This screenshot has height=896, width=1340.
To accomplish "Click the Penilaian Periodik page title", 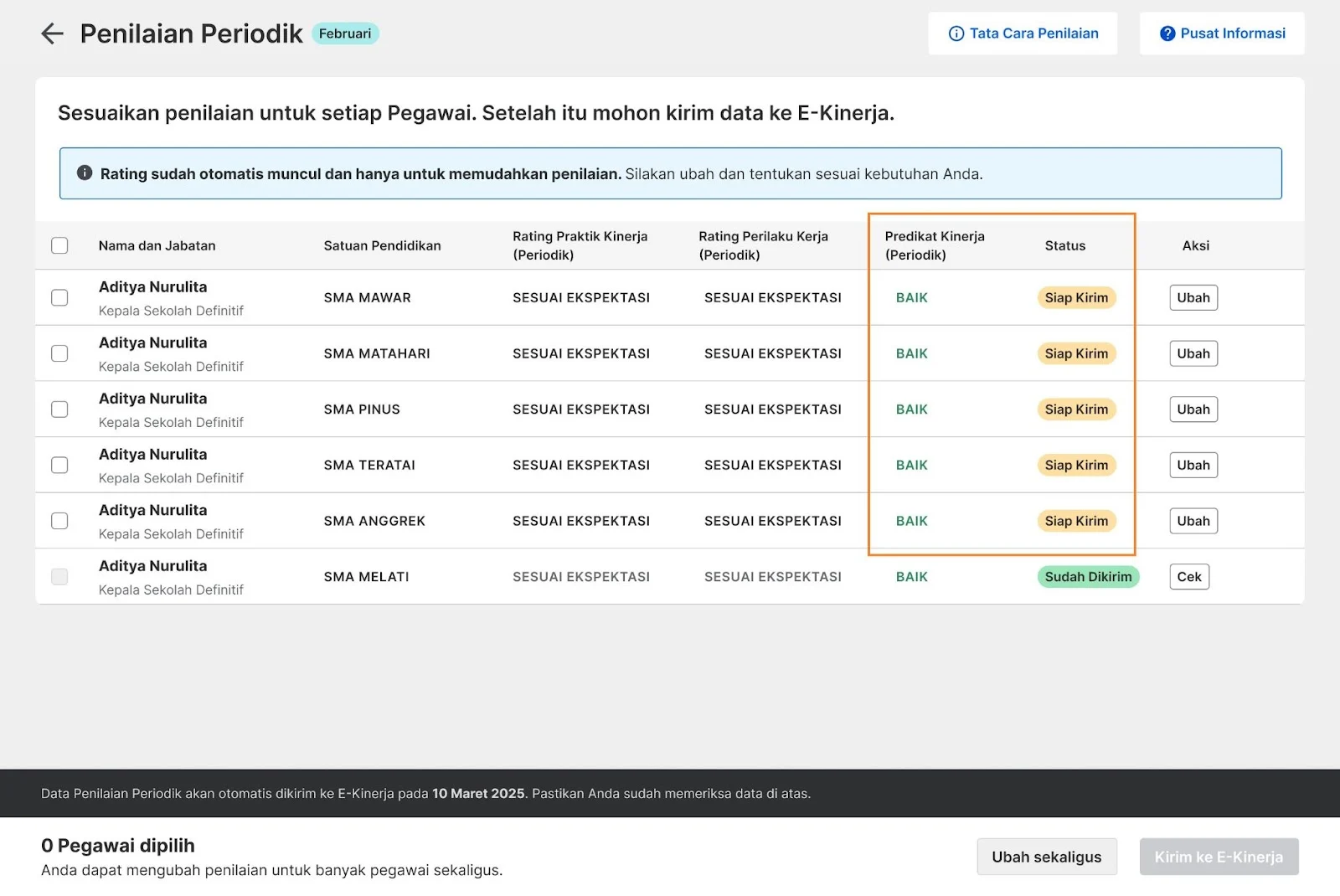I will click(x=191, y=33).
